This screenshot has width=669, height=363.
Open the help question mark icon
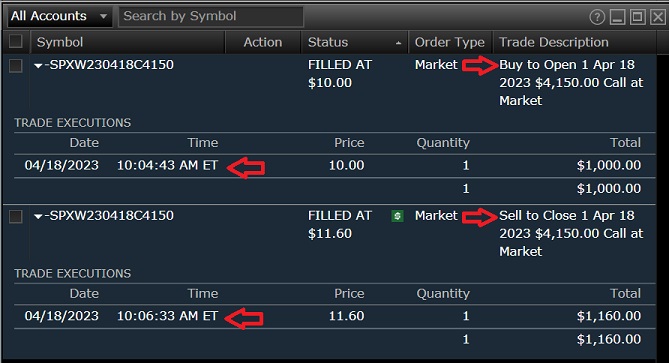coord(597,17)
